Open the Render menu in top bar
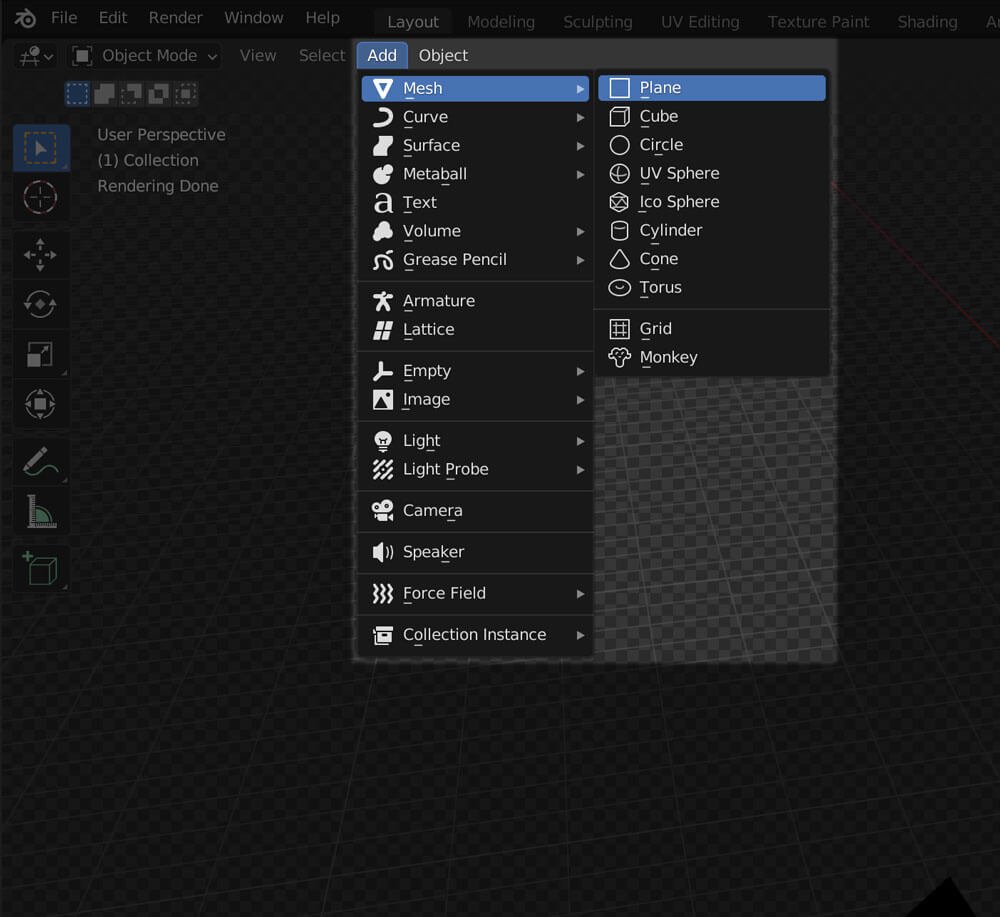Viewport: 1000px width, 917px height. point(175,18)
